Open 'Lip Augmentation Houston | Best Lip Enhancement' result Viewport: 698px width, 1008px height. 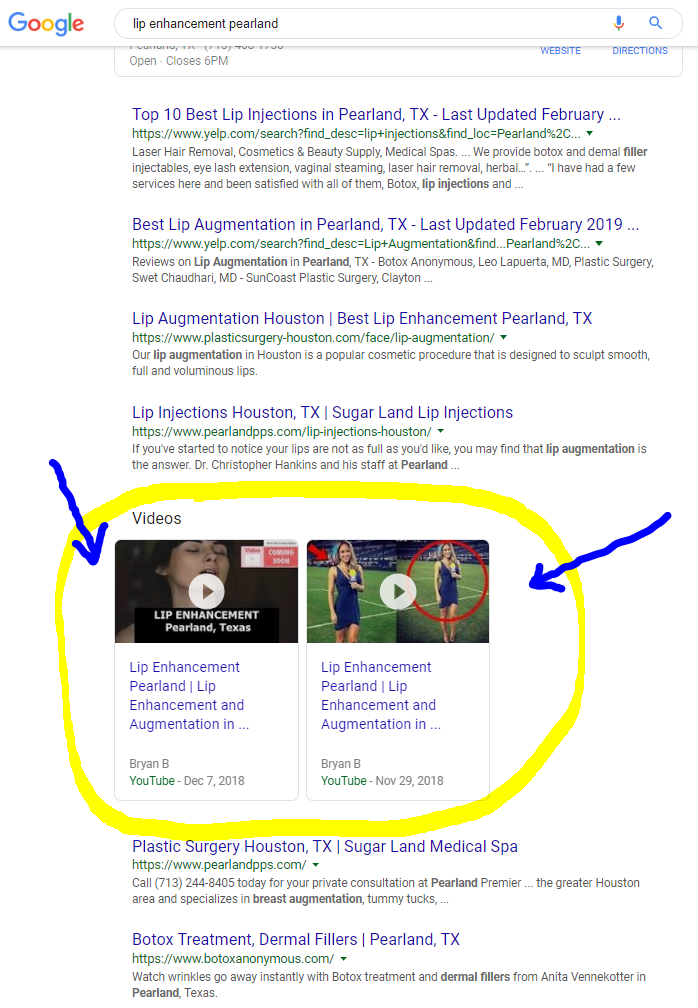pyautogui.click(x=362, y=318)
